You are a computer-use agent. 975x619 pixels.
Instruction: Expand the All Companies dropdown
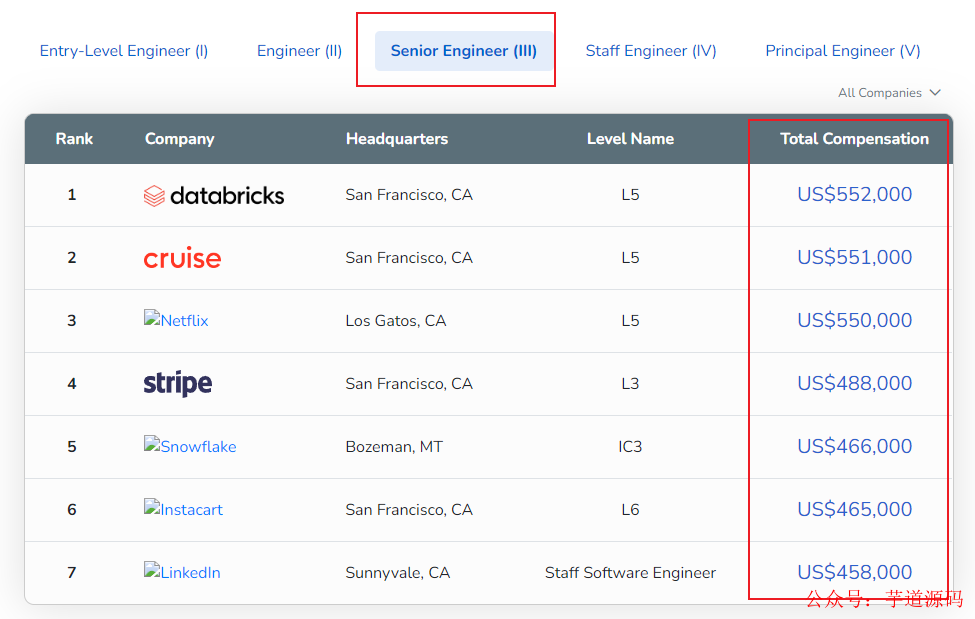click(x=889, y=93)
